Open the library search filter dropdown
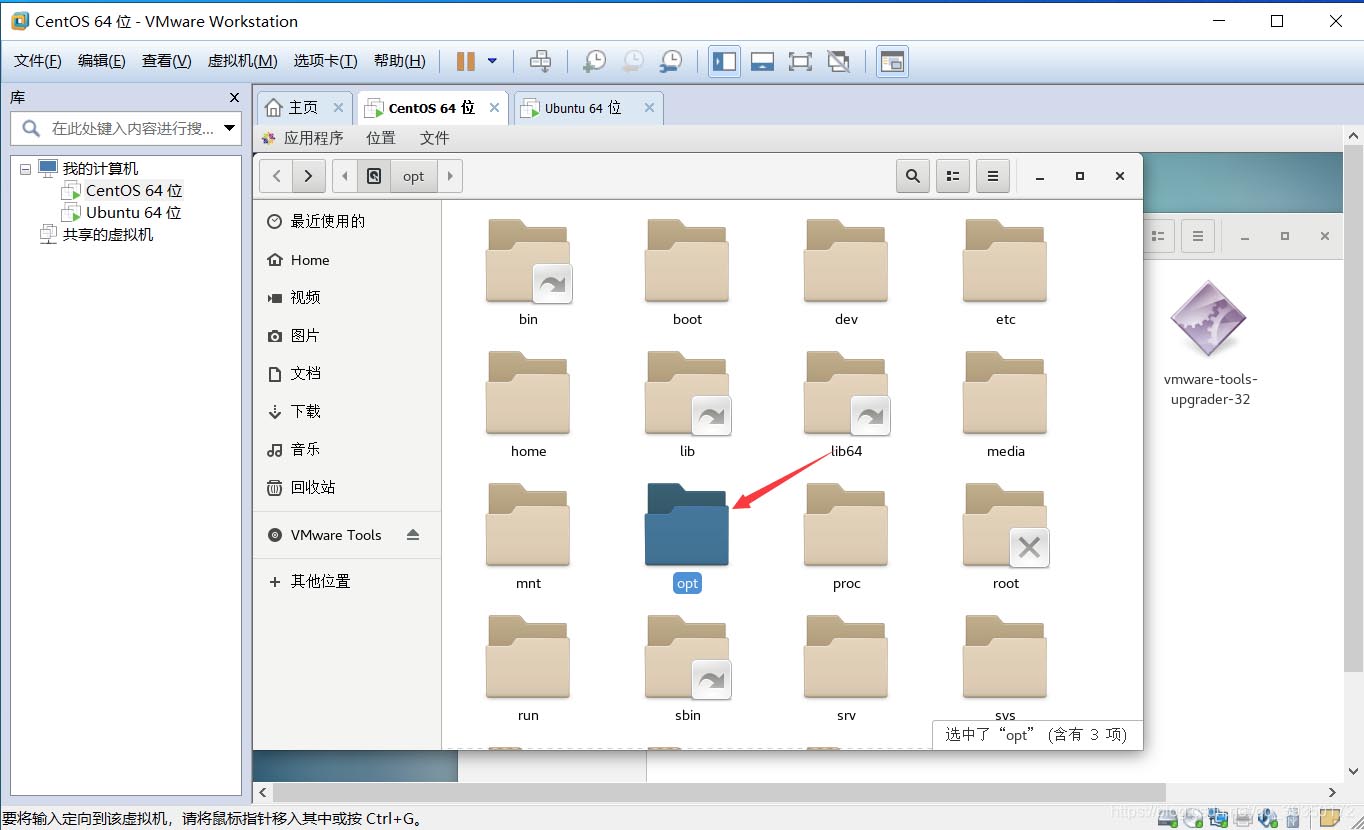1364x830 pixels. pos(231,128)
